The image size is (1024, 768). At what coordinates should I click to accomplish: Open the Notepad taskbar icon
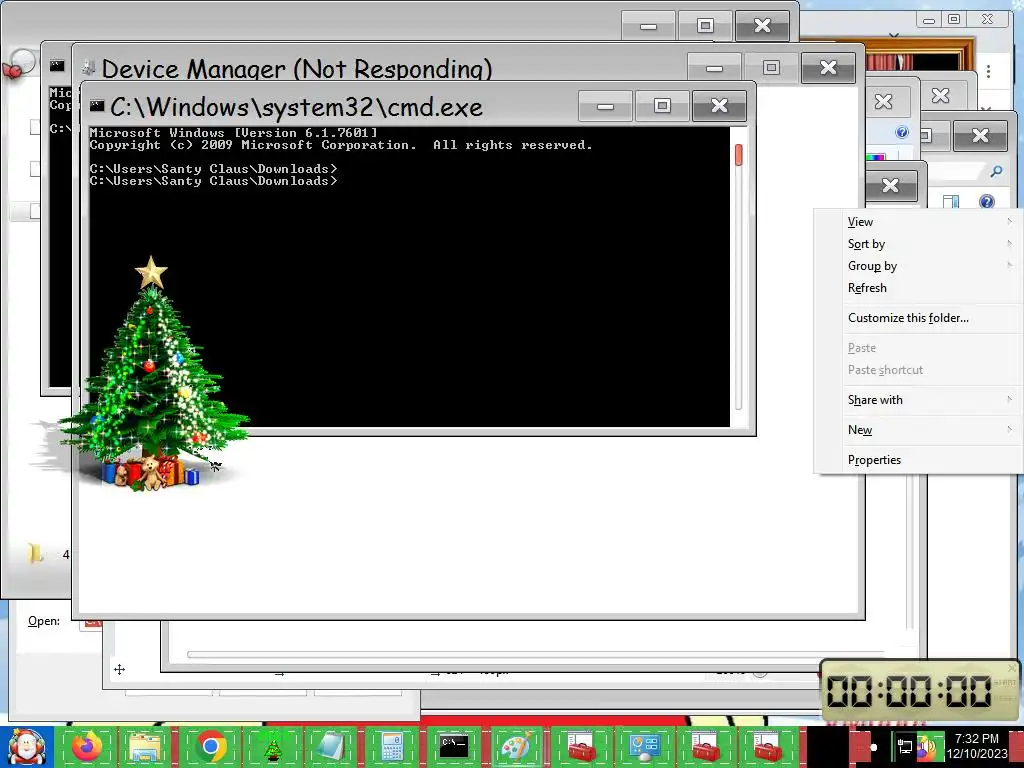(x=331, y=747)
